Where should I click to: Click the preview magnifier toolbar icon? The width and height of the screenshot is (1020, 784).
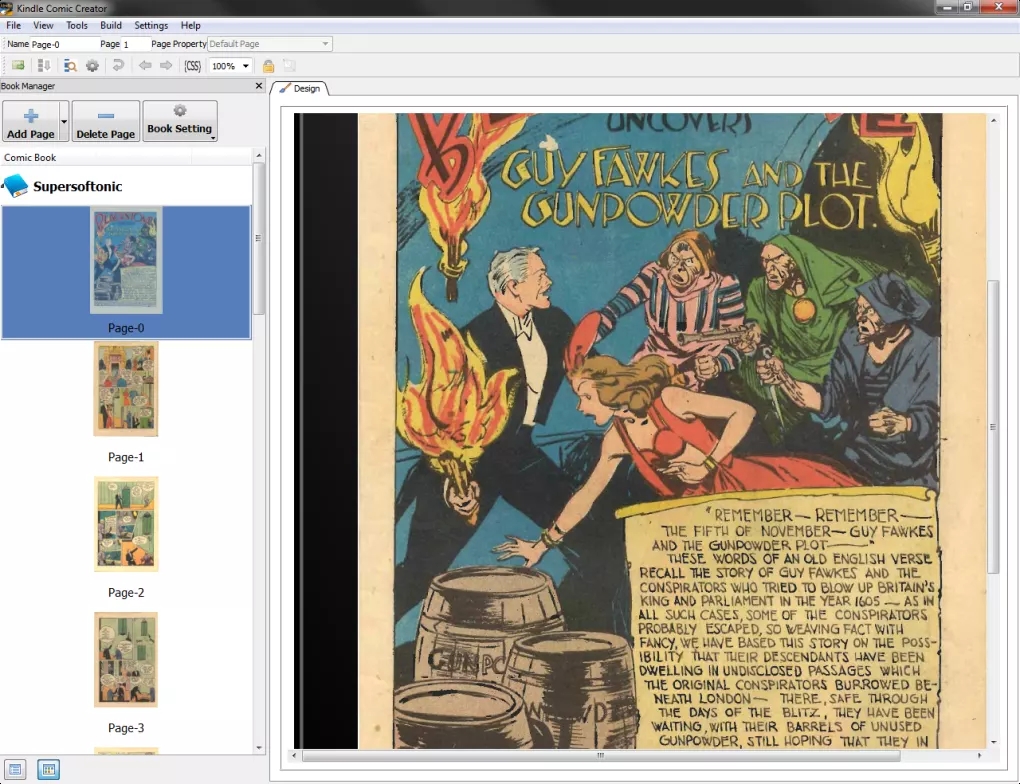pyautogui.click(x=70, y=66)
